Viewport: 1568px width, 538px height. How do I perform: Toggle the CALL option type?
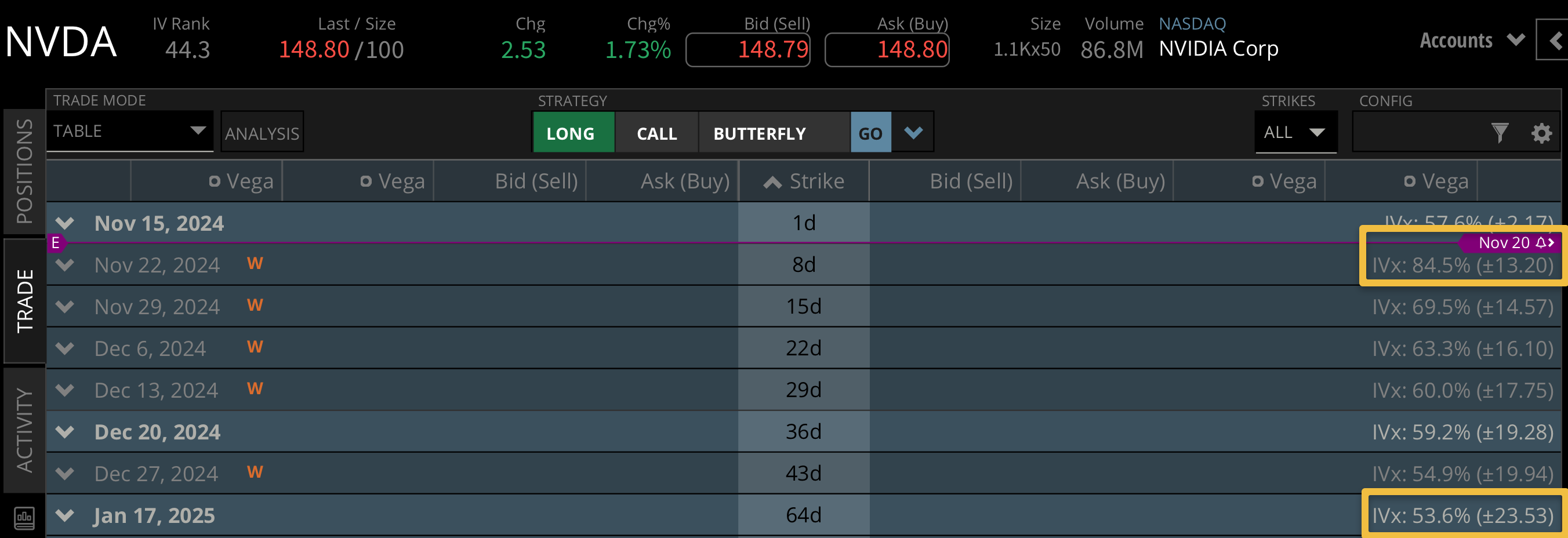(656, 133)
